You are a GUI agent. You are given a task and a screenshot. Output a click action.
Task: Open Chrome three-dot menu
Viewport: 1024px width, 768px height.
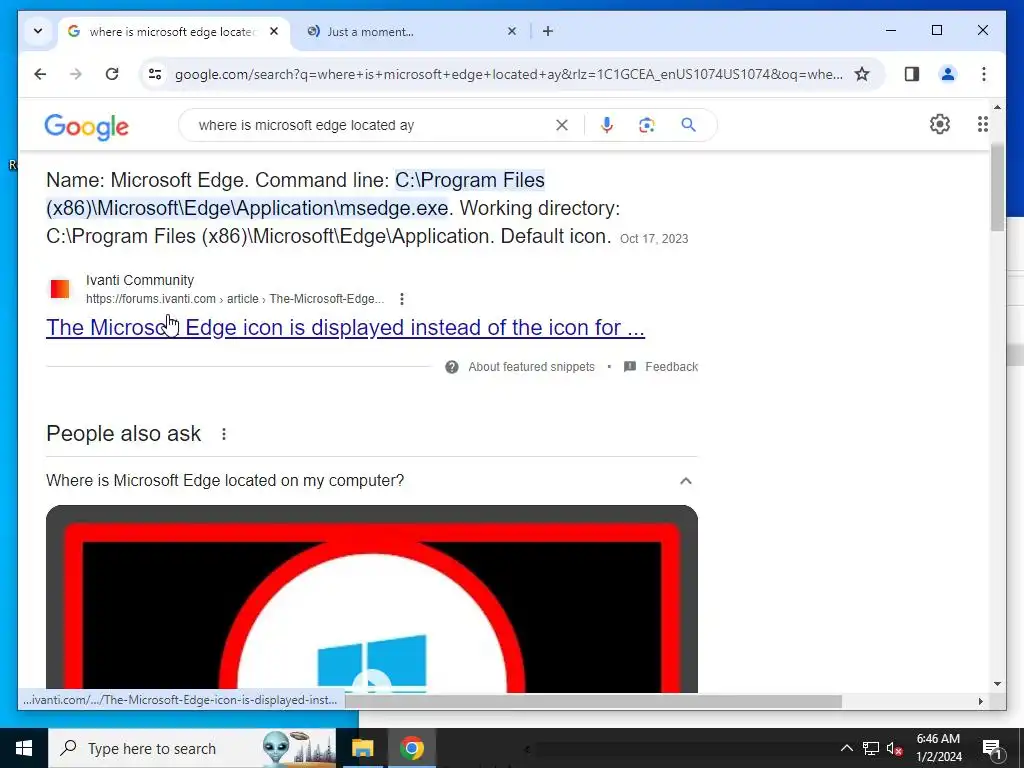pyautogui.click(x=984, y=74)
